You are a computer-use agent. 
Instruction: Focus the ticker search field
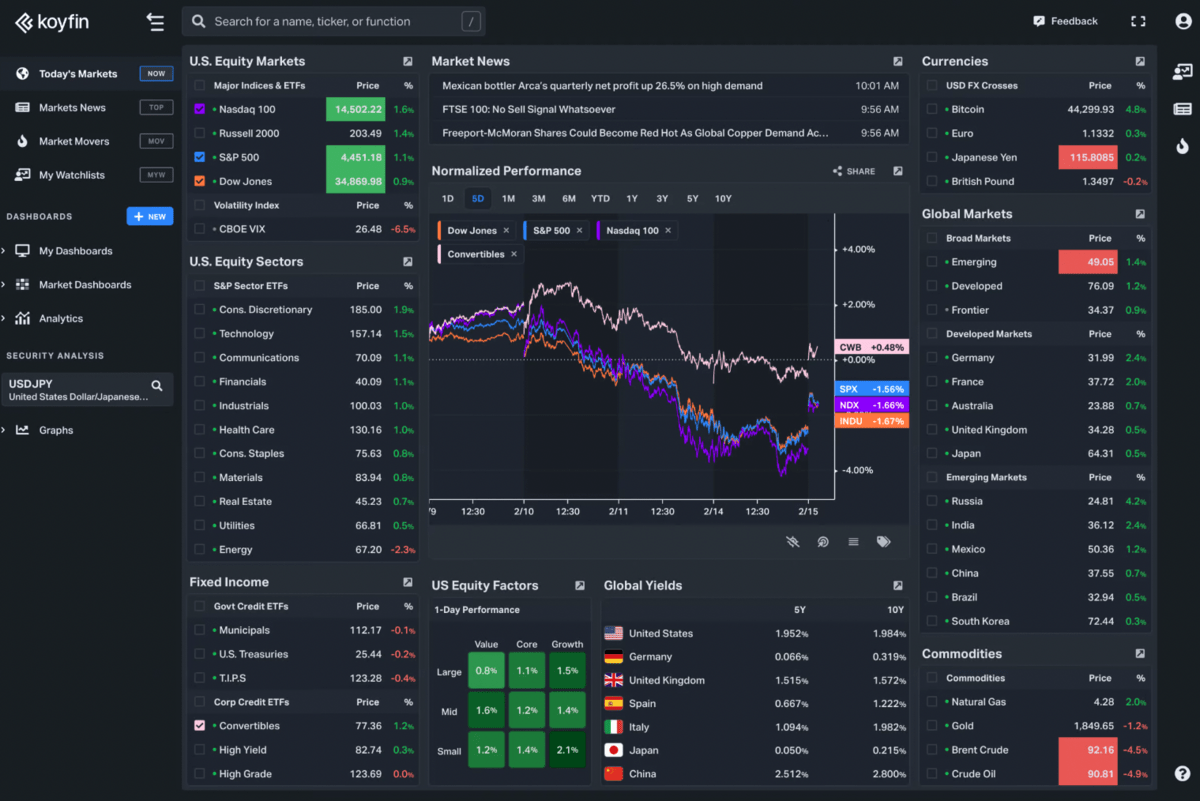coord(334,21)
